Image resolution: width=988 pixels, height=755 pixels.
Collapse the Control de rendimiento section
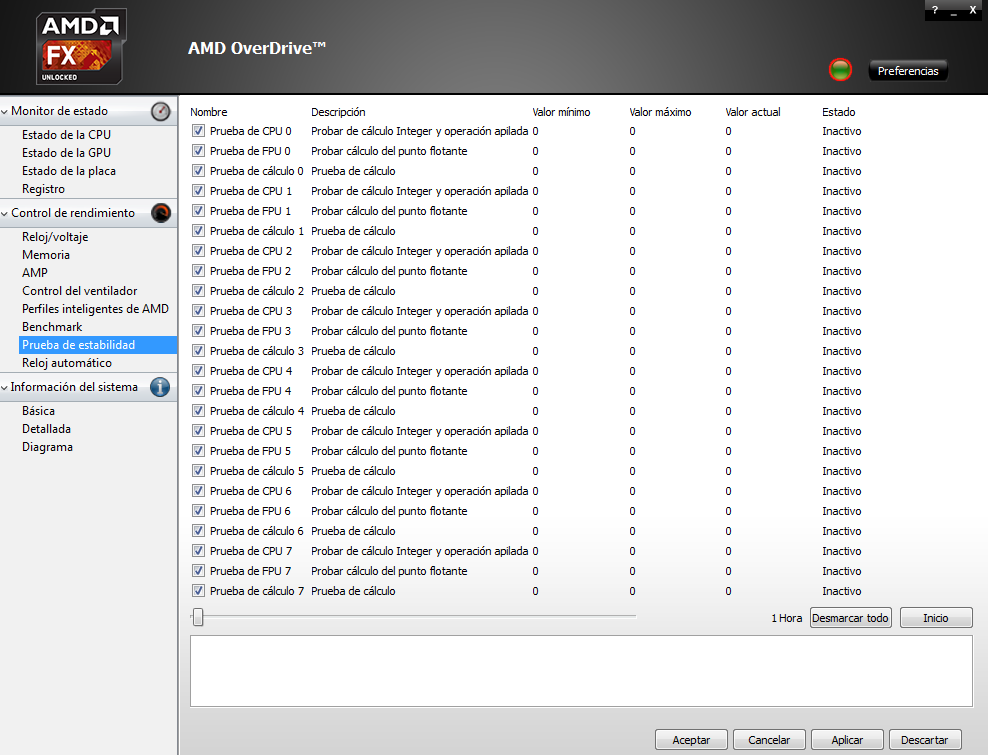(x=5, y=214)
